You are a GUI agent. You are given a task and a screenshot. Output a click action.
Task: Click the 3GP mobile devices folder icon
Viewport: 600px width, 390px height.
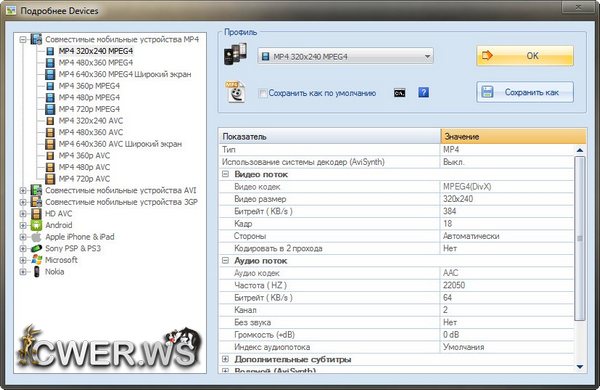[36, 202]
